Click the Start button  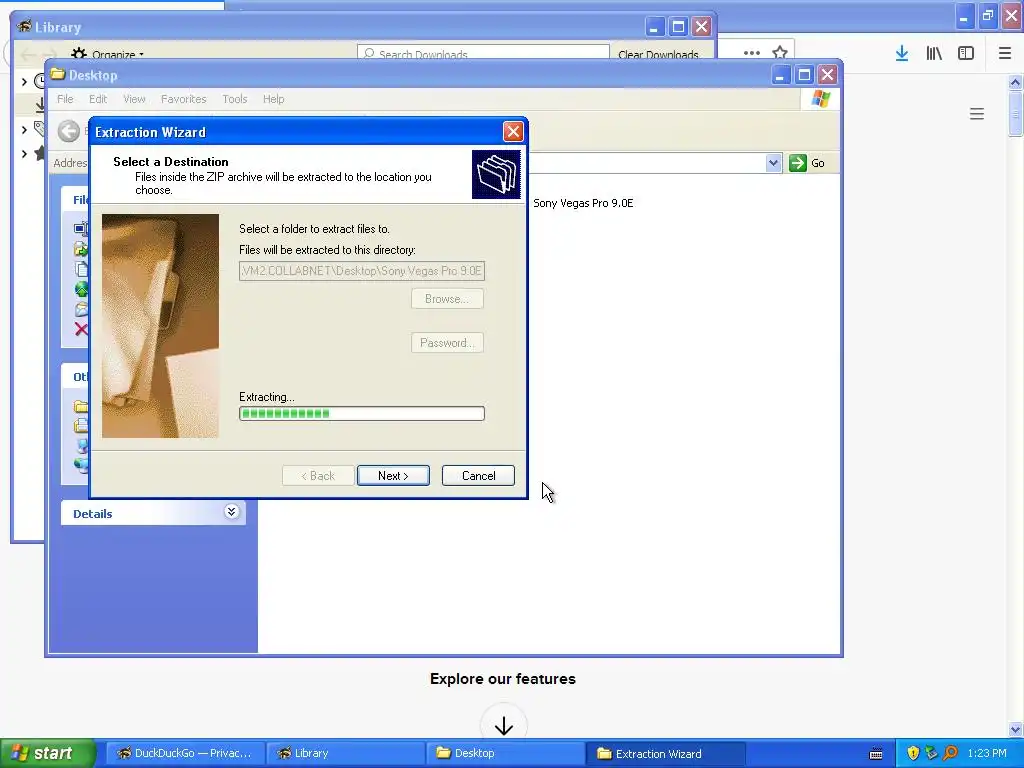[47, 753]
